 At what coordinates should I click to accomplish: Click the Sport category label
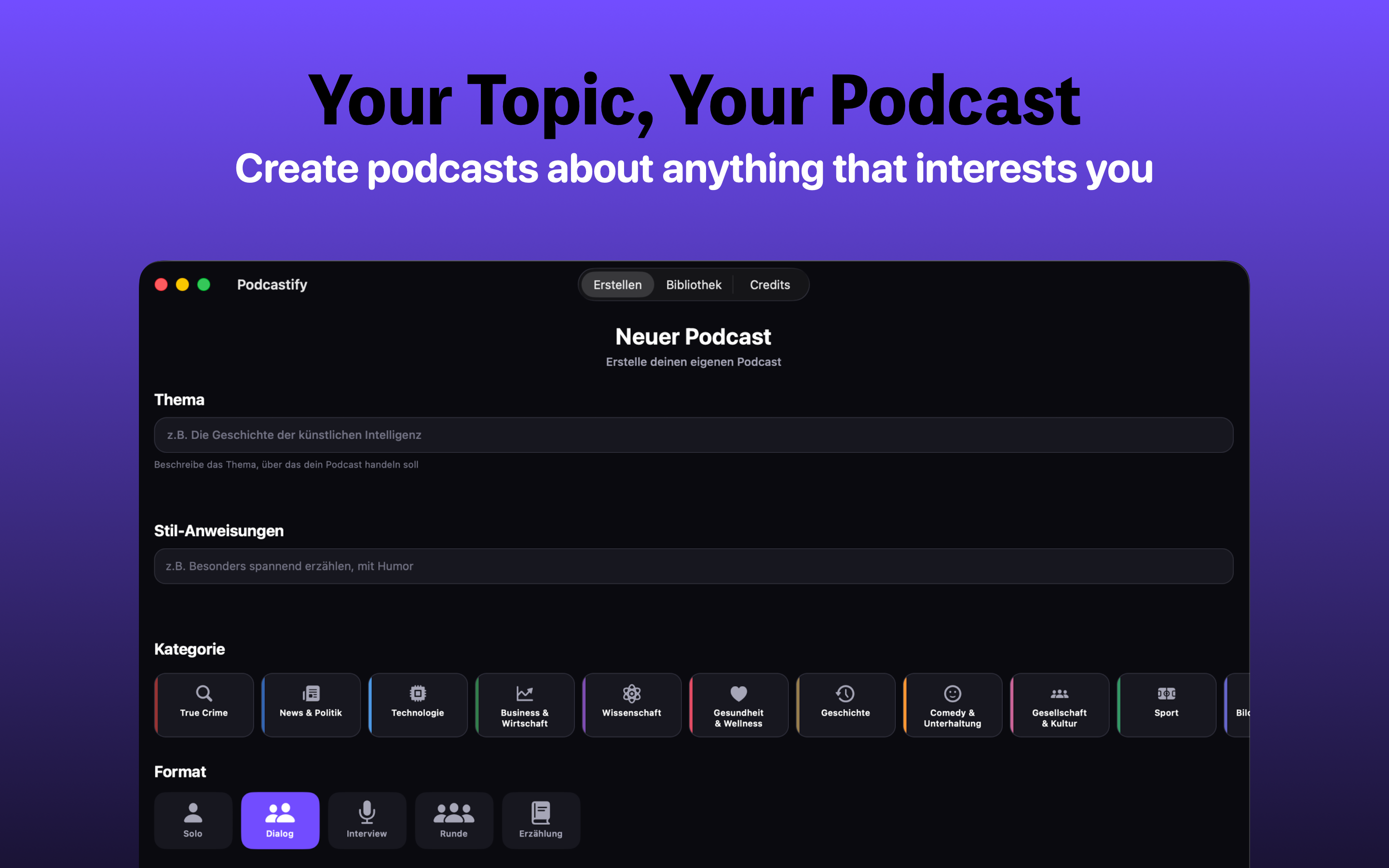pos(1166,713)
